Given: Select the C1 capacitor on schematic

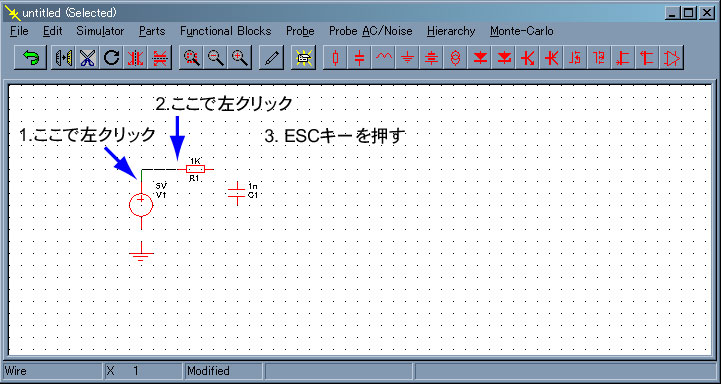Looking at the screenshot, I should coord(237,193).
